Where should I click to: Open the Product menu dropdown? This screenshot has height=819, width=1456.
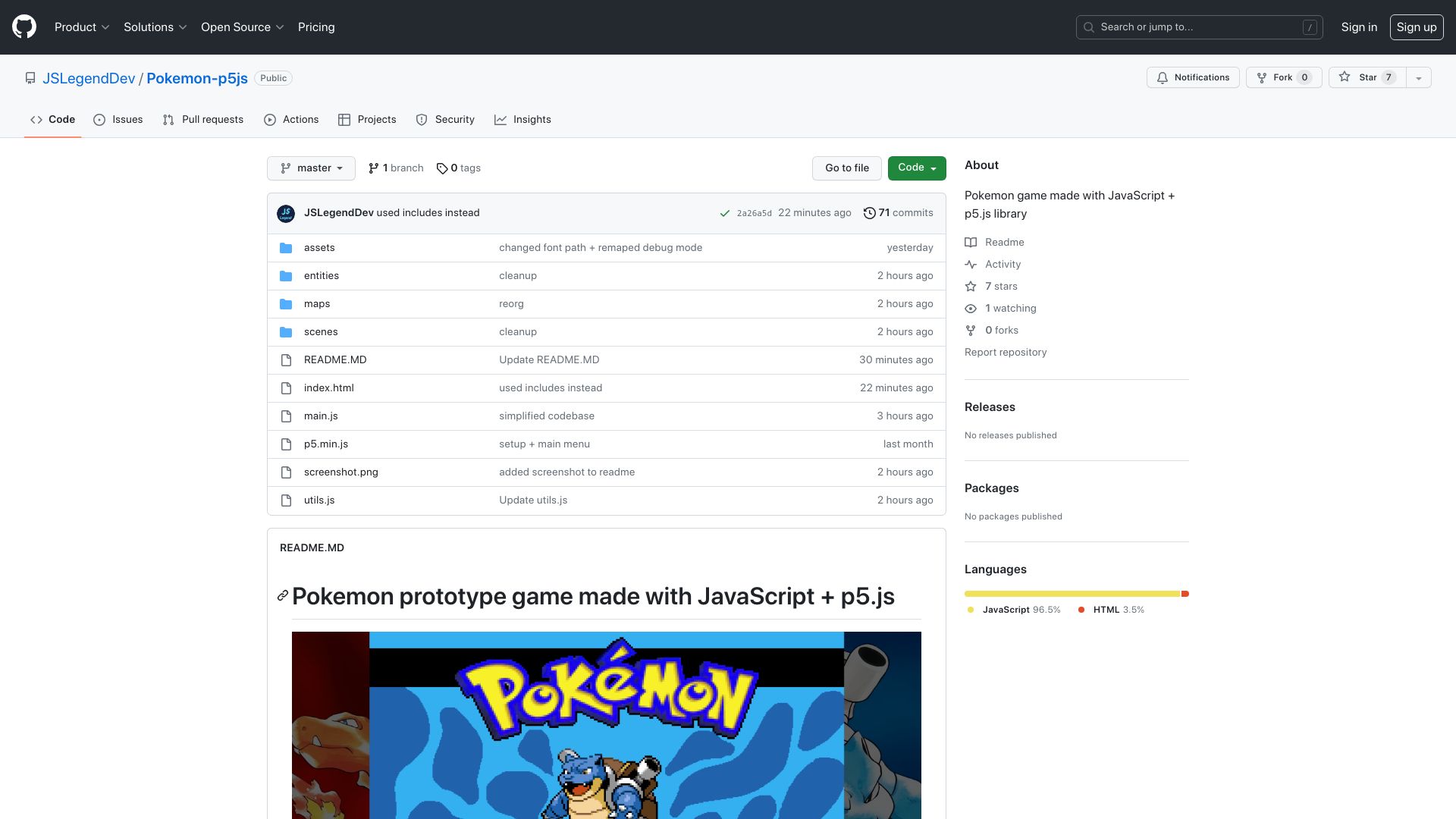pyautogui.click(x=82, y=27)
